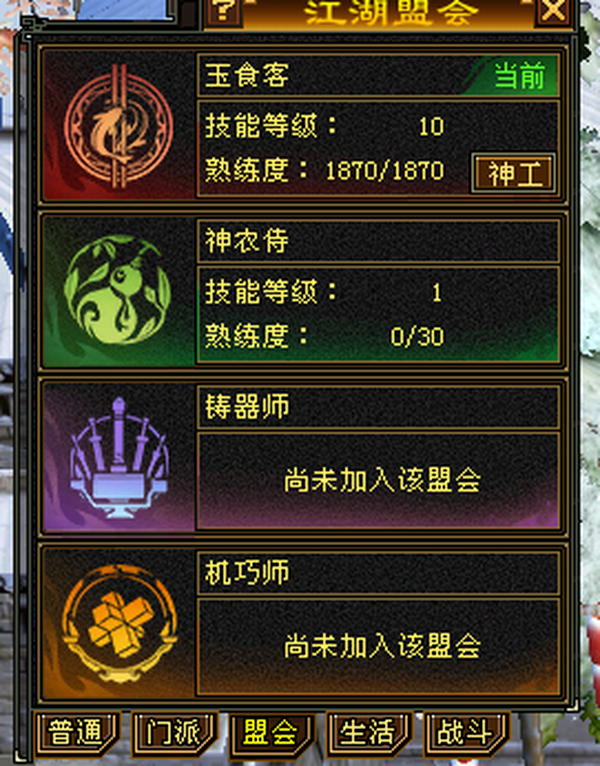Click the orange 机巧师 puzzle-block emblem
The height and width of the screenshot is (766, 600).
tap(119, 623)
